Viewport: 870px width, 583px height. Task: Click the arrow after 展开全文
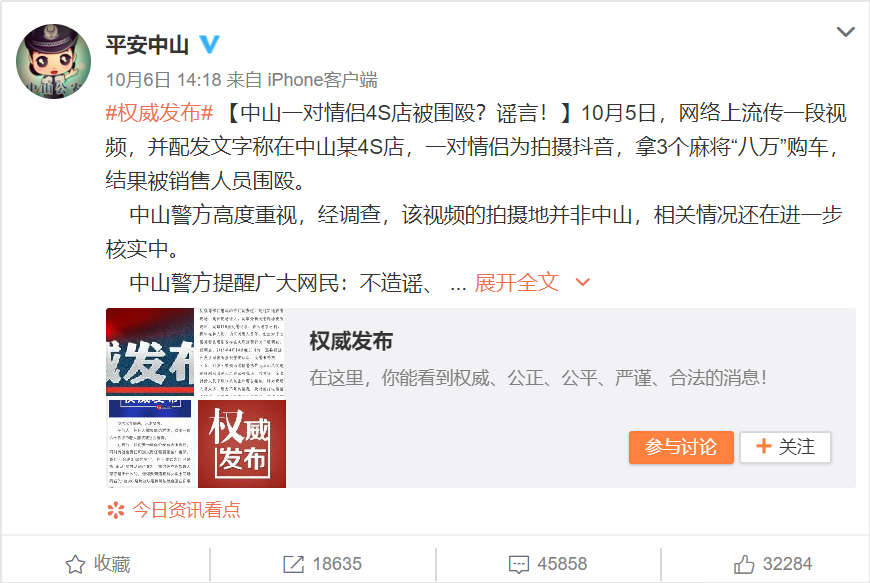[583, 282]
